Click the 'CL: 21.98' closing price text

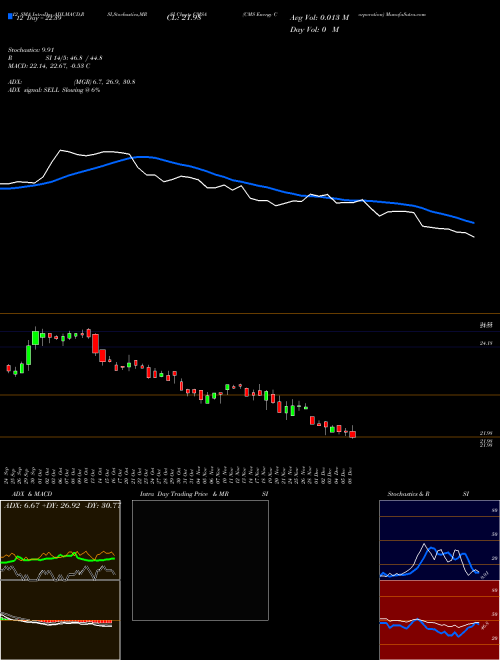184,18
